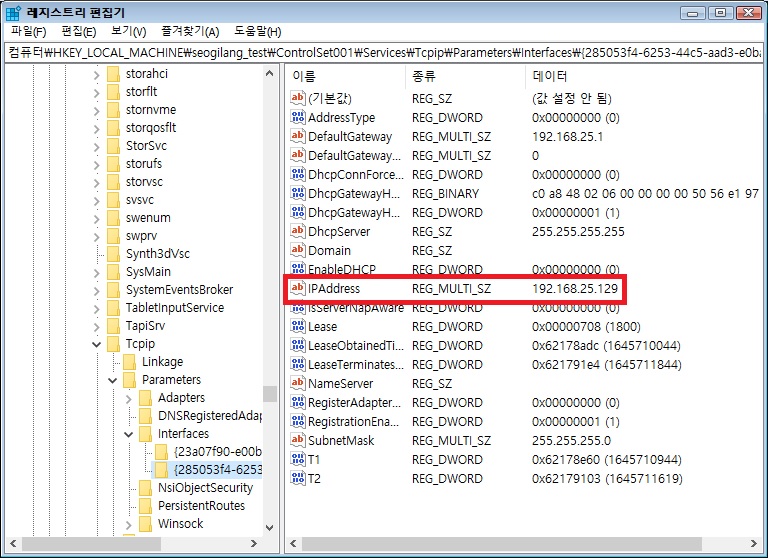Collapse the Tcpip tree node
This screenshot has height=558, width=768.
(x=96, y=344)
